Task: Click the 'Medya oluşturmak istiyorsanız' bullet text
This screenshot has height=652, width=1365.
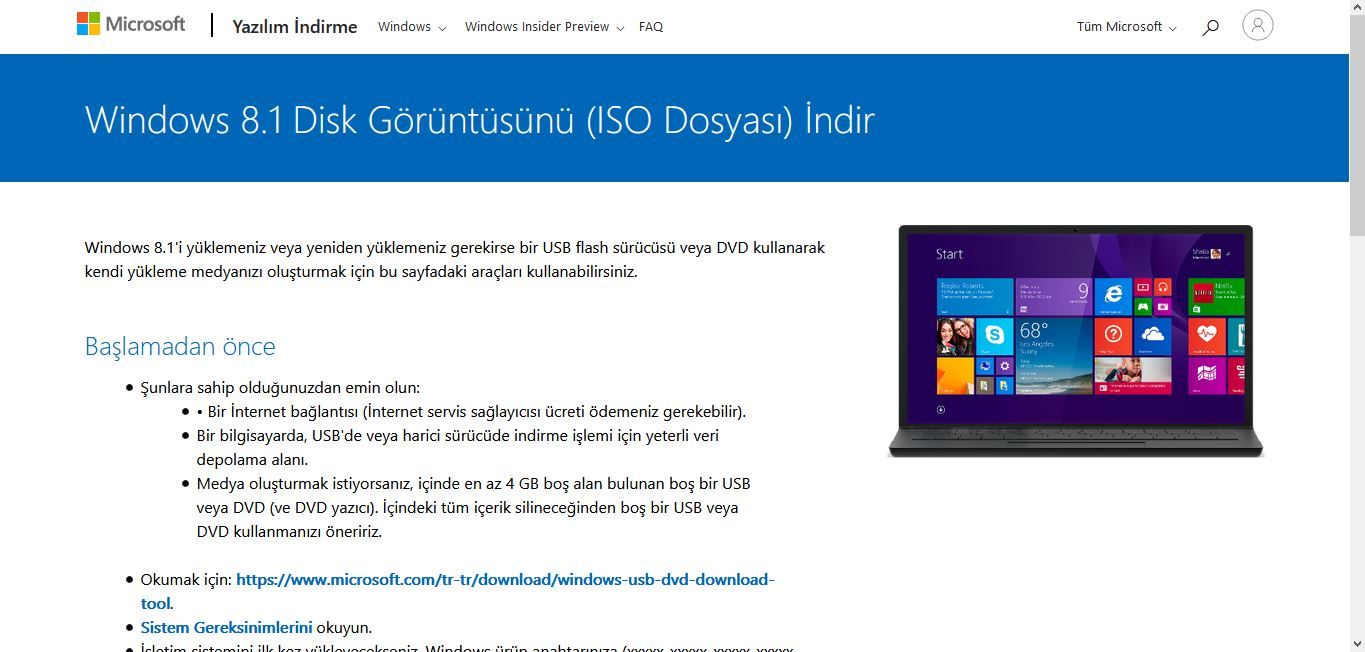Action: tap(473, 508)
